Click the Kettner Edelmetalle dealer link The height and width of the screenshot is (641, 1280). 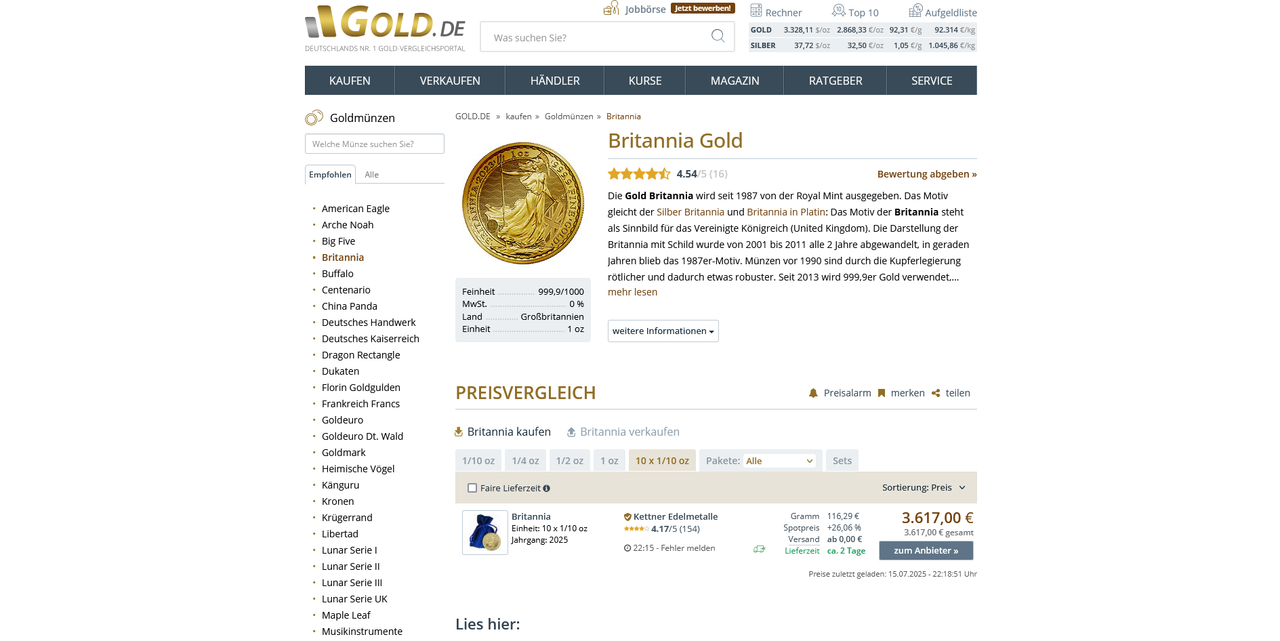point(675,517)
